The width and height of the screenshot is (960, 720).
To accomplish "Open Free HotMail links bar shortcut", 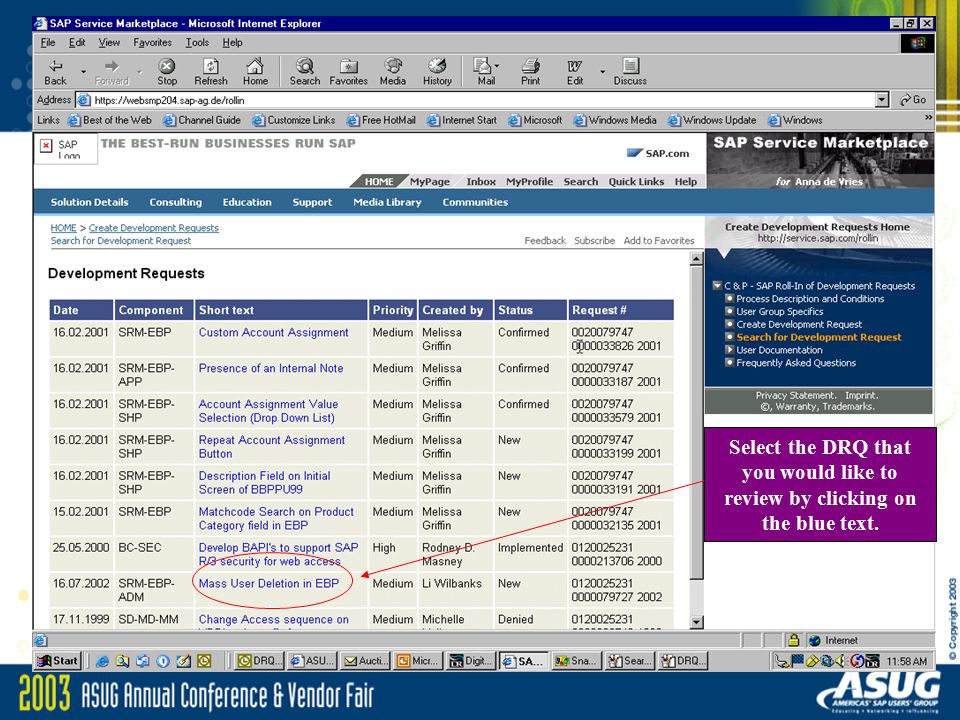I will tap(381, 120).
